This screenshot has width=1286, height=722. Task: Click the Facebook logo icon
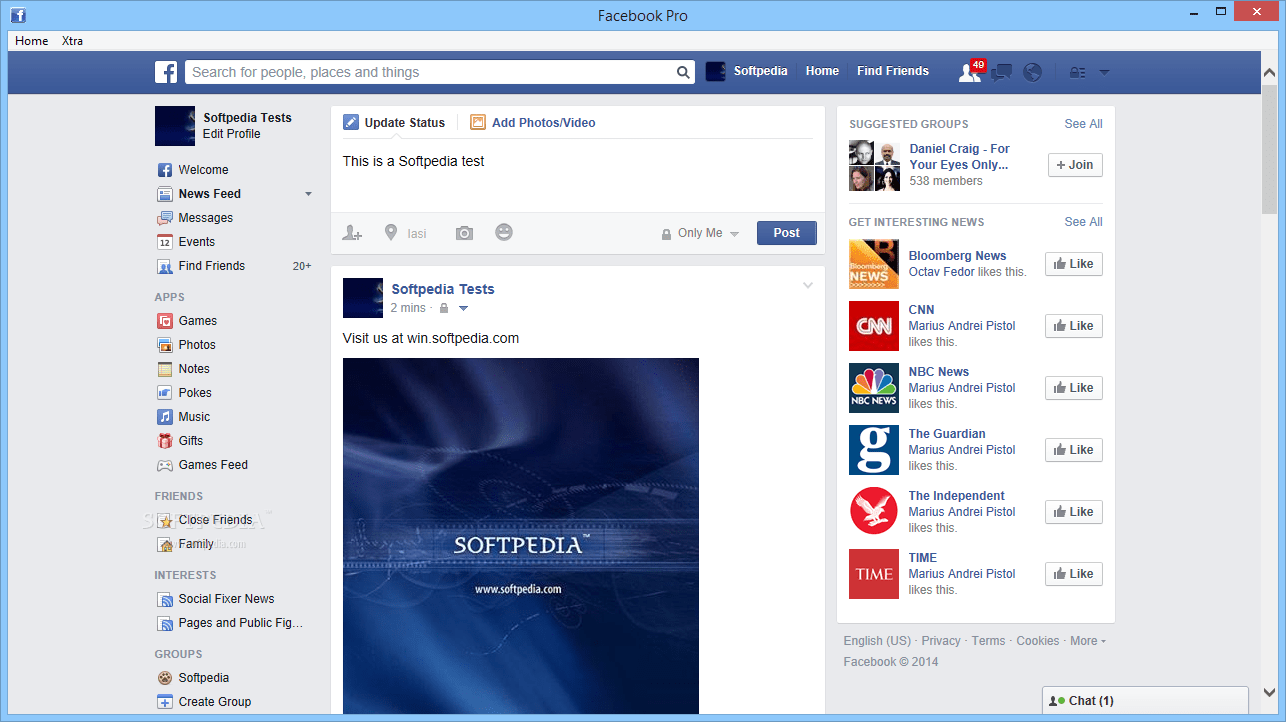pyautogui.click(x=166, y=71)
